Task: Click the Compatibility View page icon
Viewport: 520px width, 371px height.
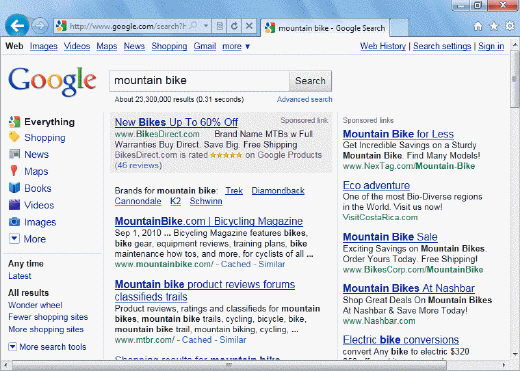Action: 219,26
